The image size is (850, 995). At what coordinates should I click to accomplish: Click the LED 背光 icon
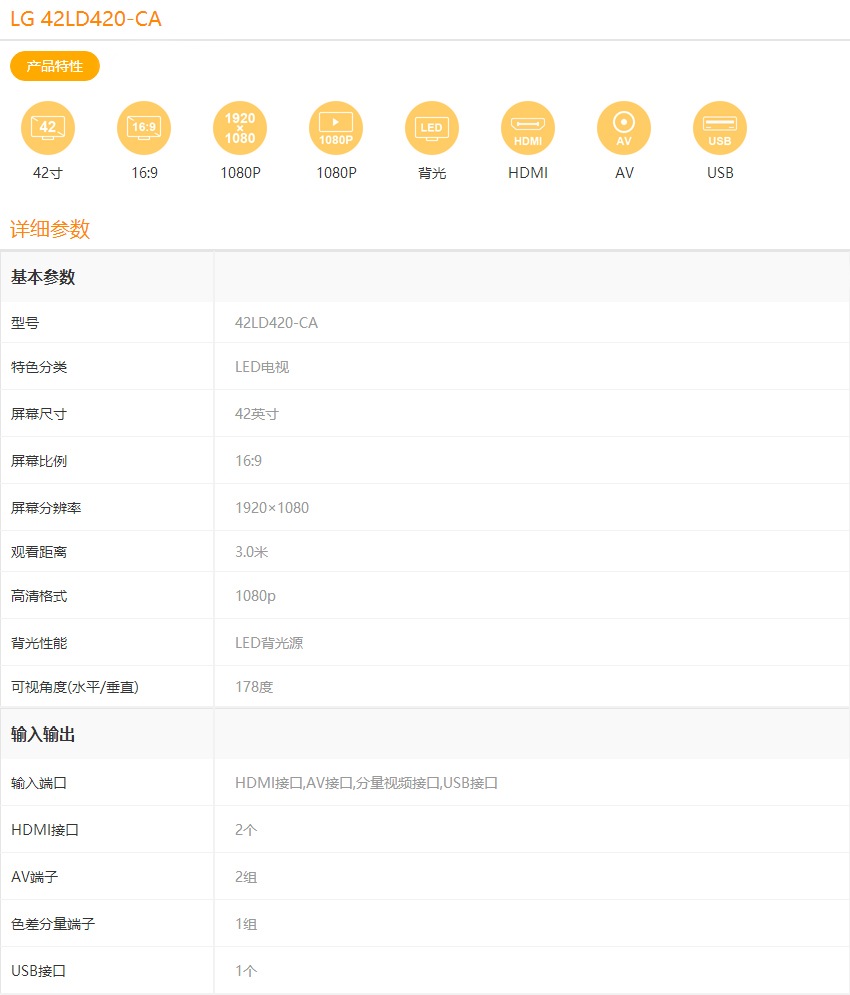coord(432,128)
